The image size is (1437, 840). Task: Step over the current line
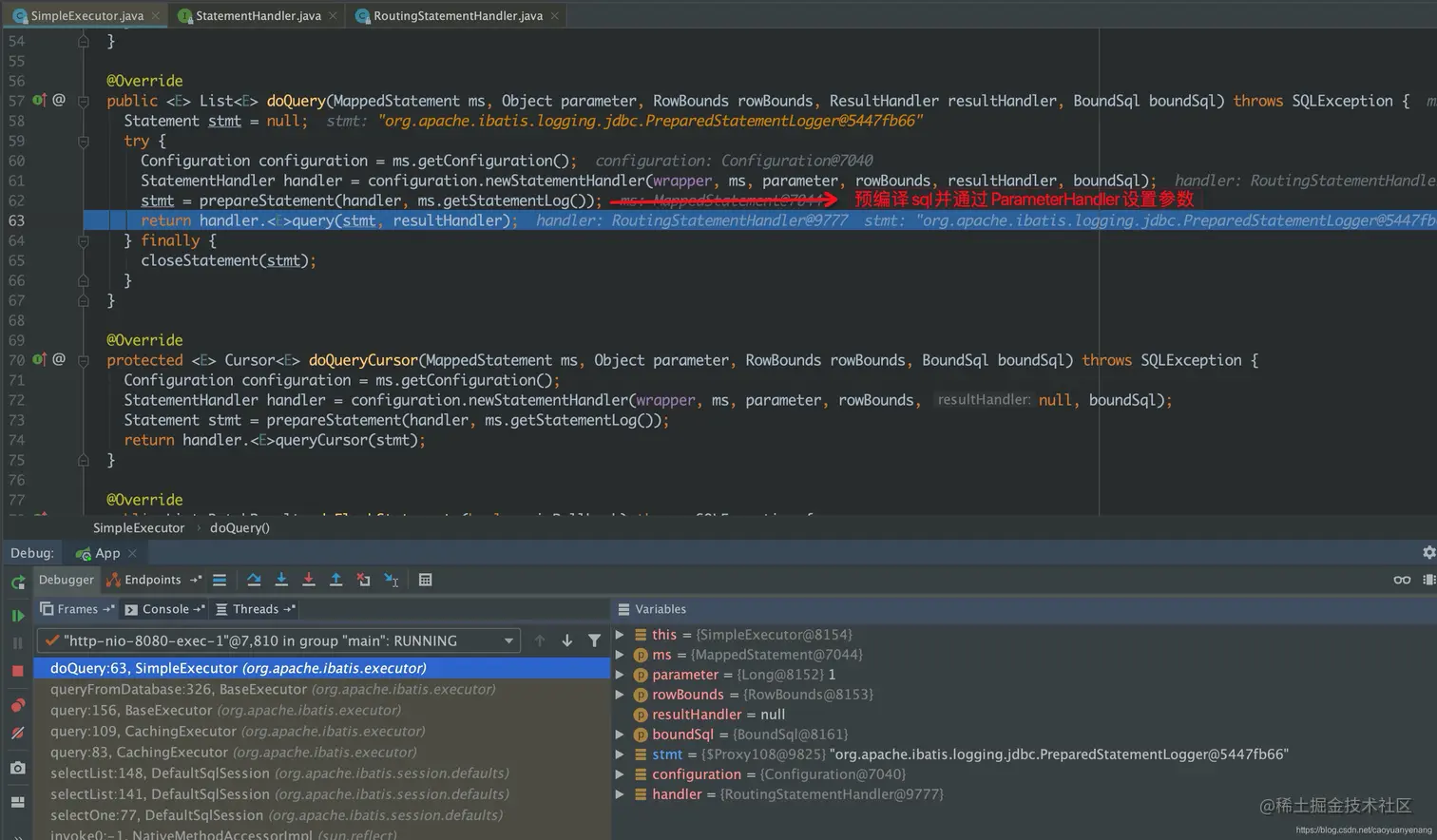tap(254, 580)
